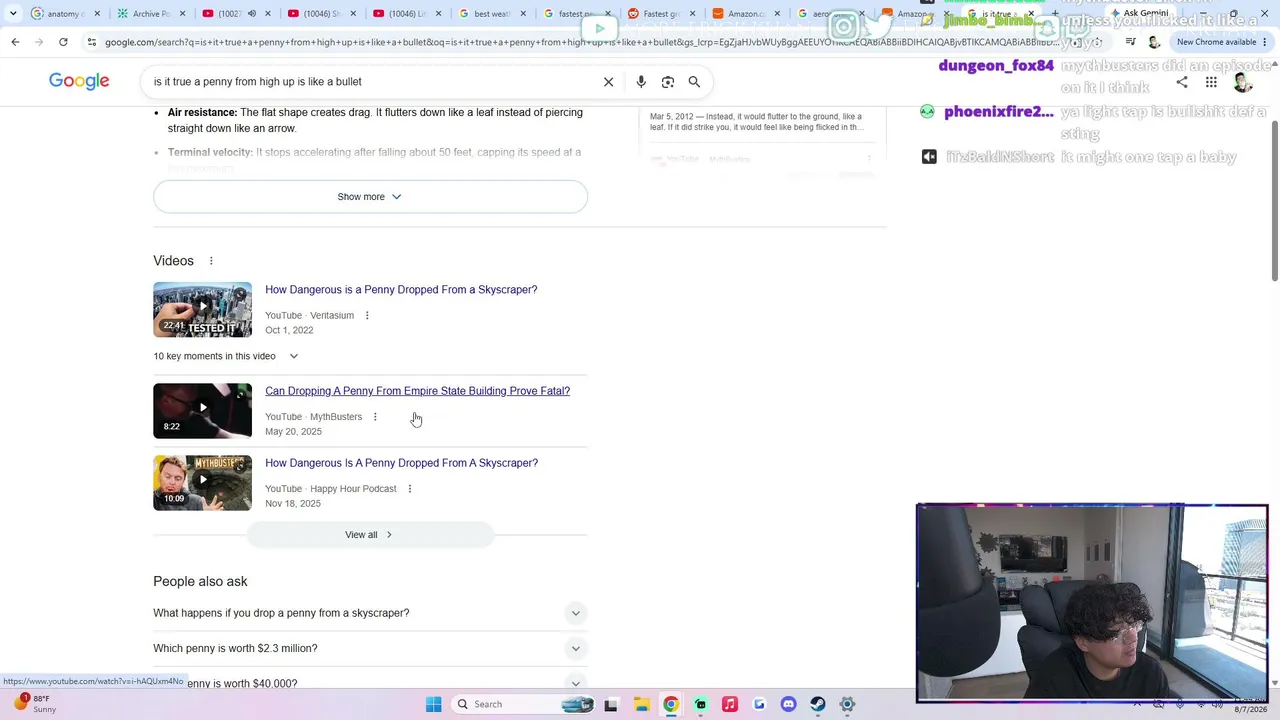Submit the query with the magnifier icon

694,82
